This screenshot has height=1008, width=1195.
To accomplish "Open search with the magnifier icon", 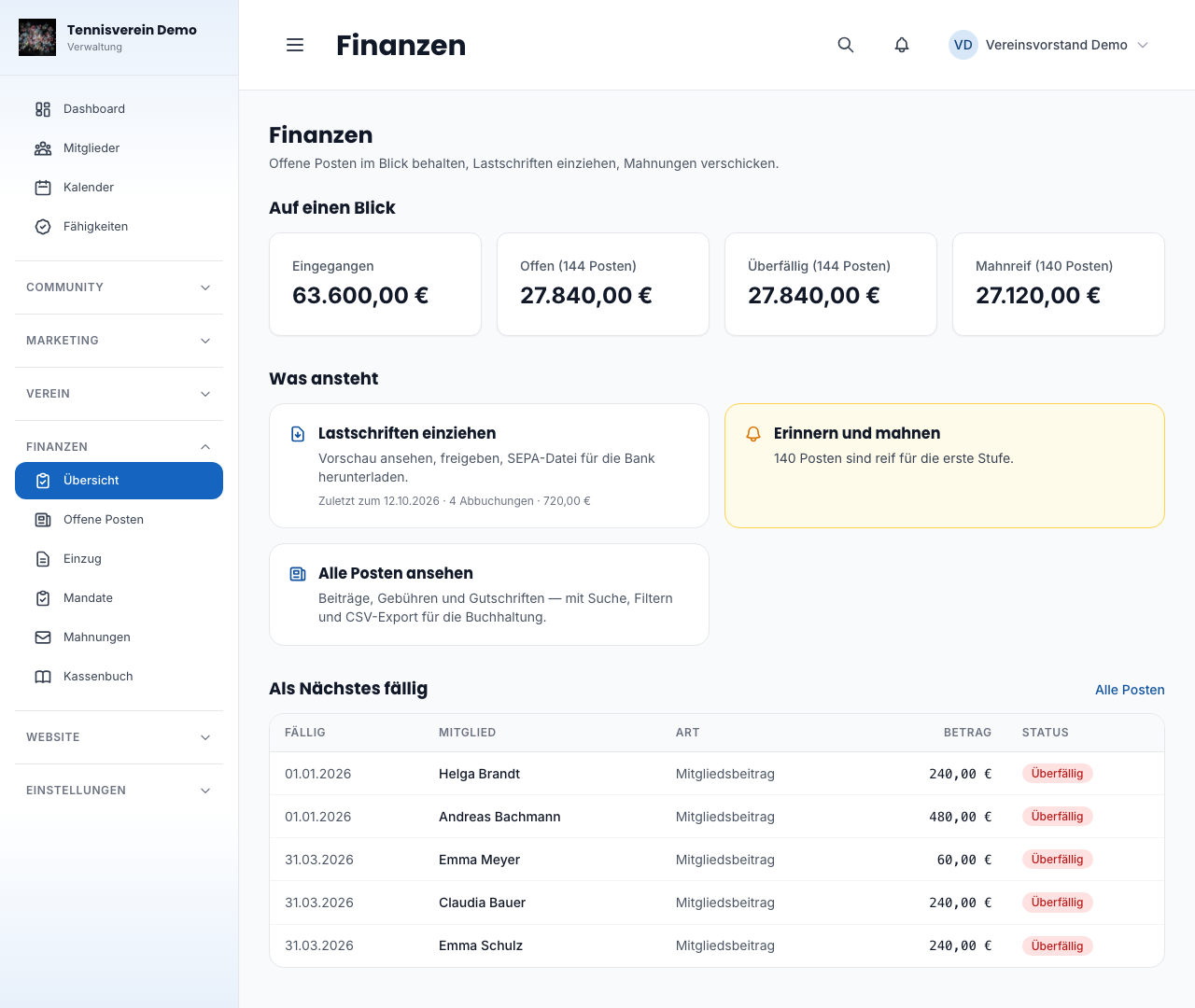I will pyautogui.click(x=846, y=45).
